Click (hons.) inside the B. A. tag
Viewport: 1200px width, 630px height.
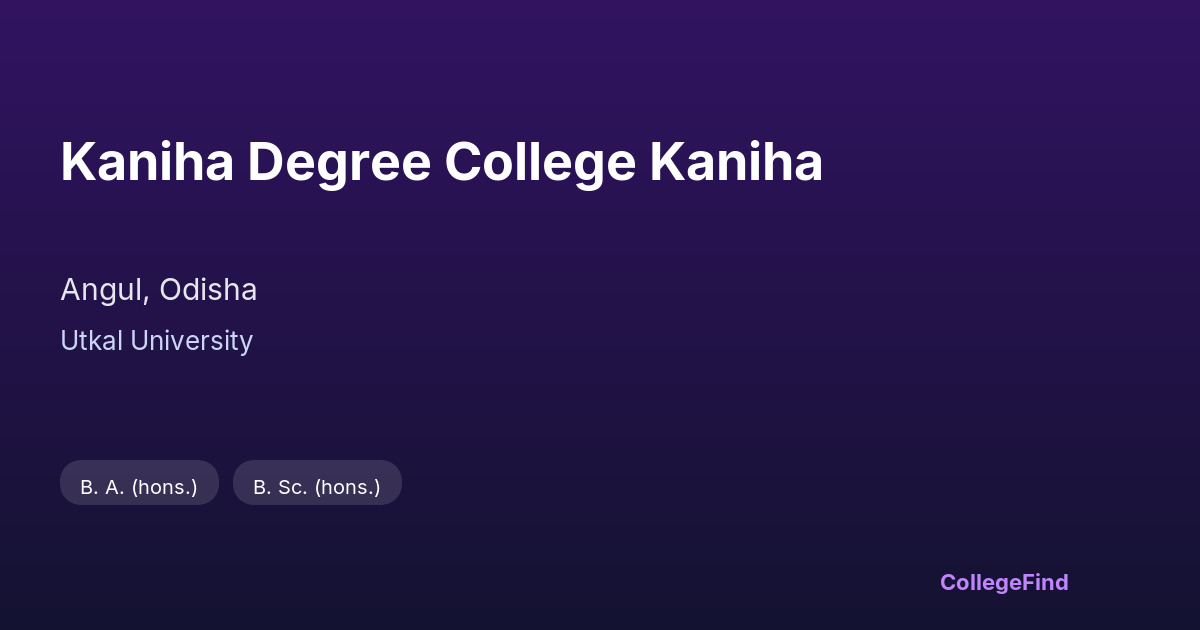(x=164, y=488)
